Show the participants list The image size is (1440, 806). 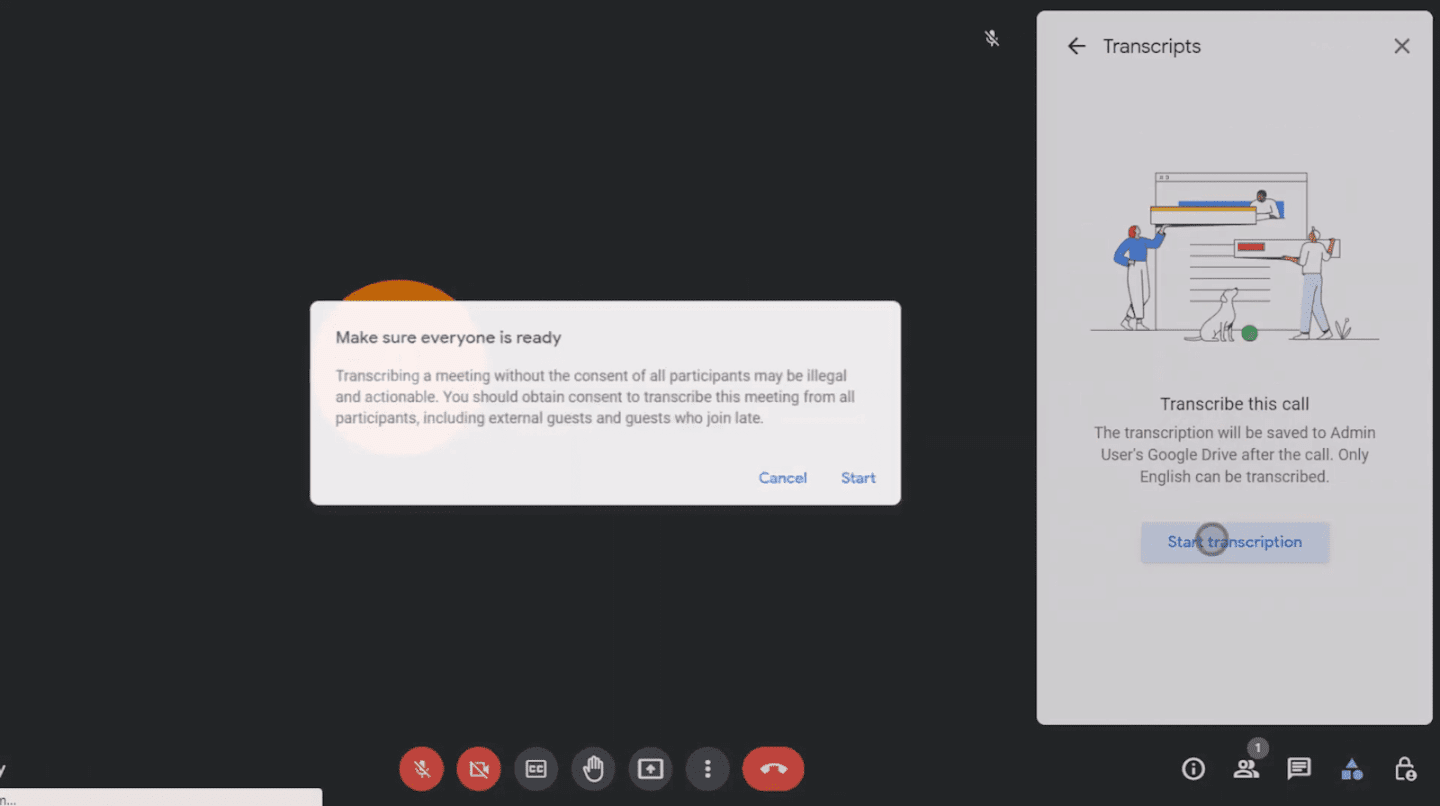pyautogui.click(x=1246, y=768)
